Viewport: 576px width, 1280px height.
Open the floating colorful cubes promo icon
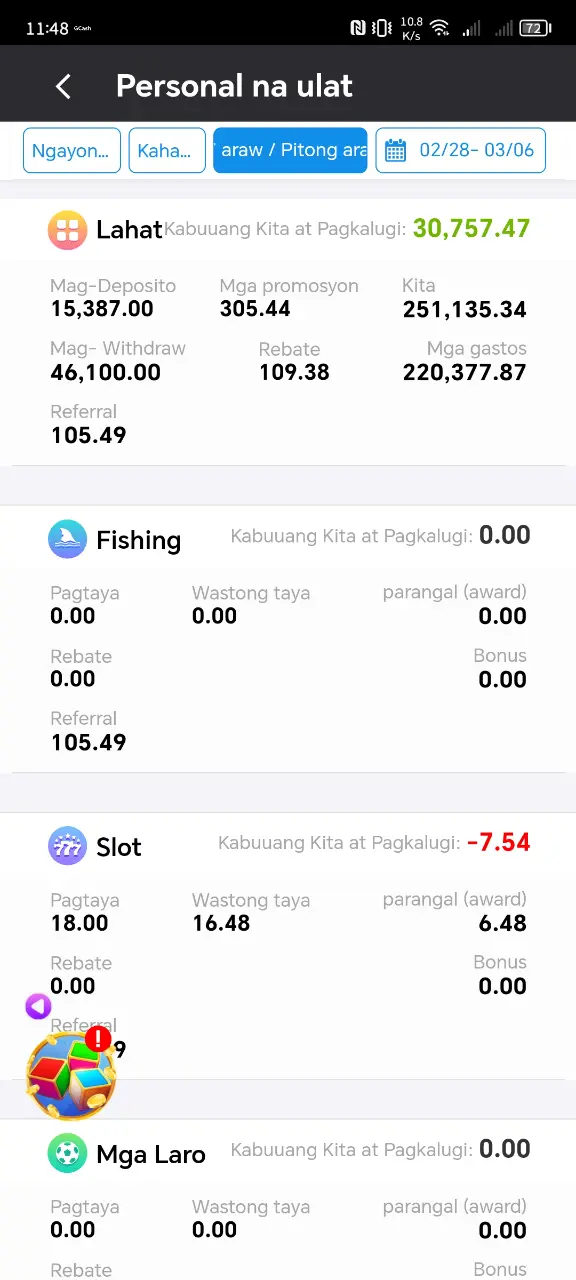point(70,1076)
